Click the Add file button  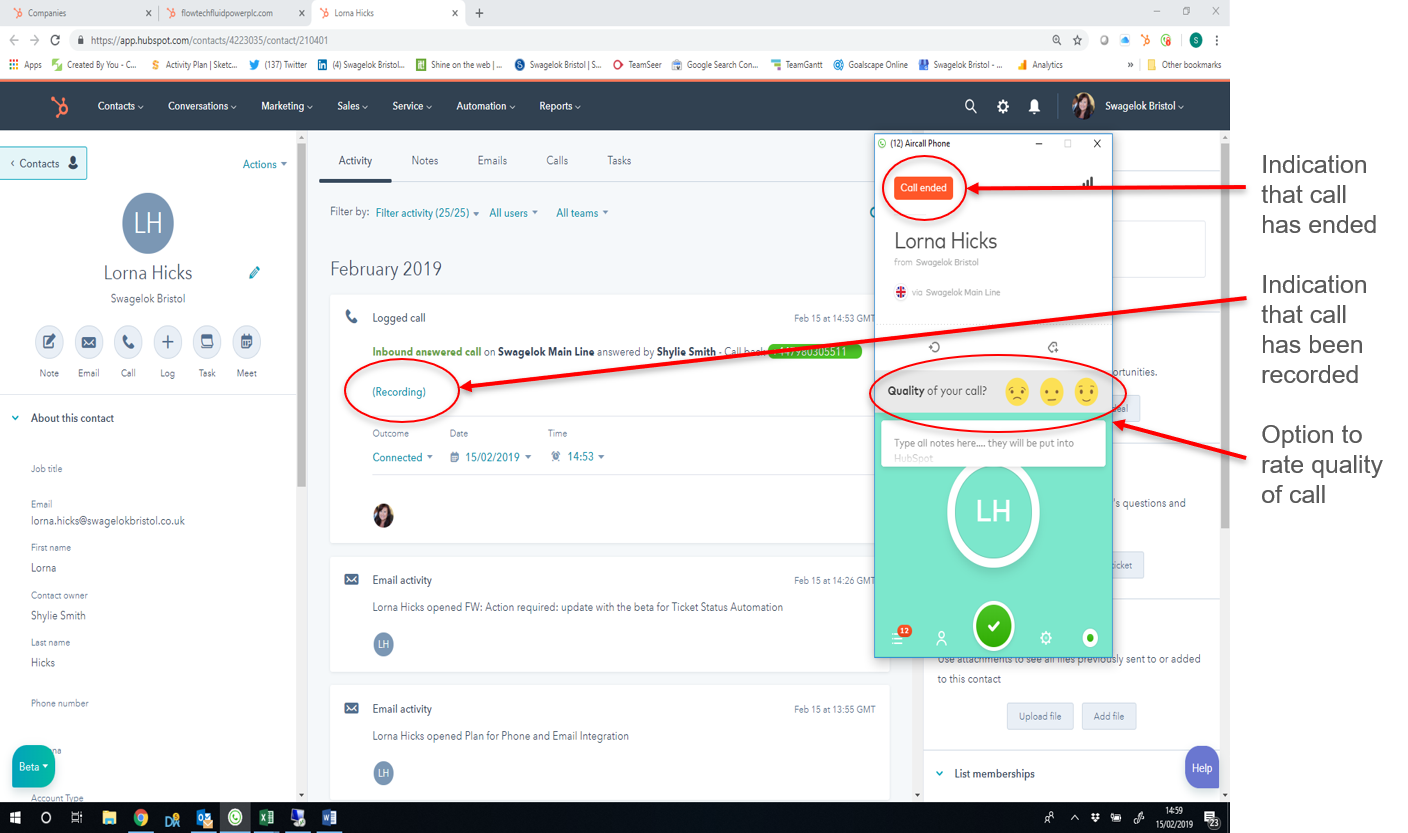(1109, 716)
